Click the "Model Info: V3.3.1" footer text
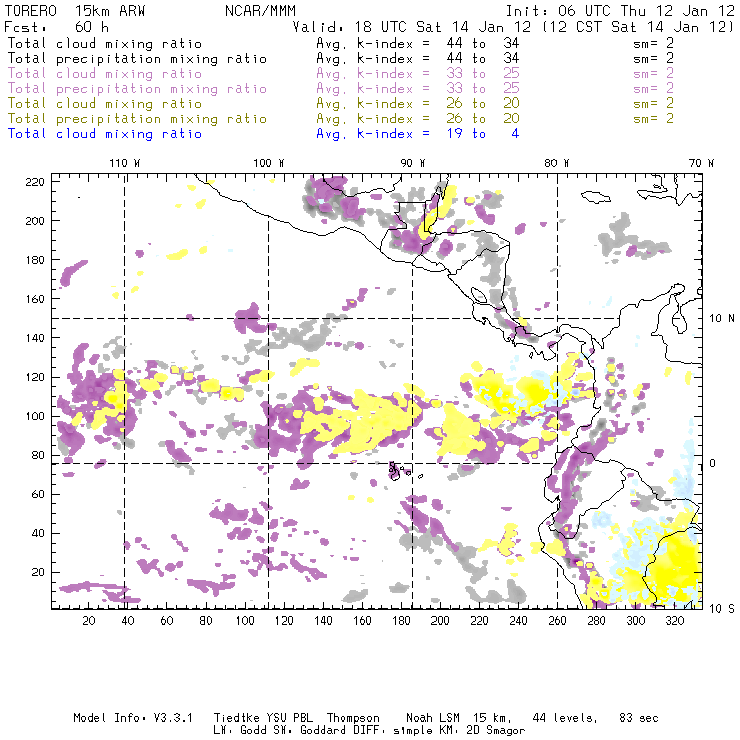 [133, 718]
